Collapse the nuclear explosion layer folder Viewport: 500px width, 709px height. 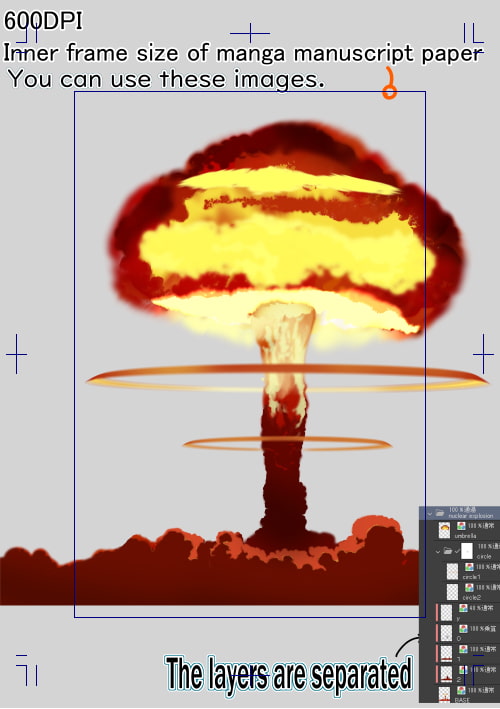[x=429, y=514]
